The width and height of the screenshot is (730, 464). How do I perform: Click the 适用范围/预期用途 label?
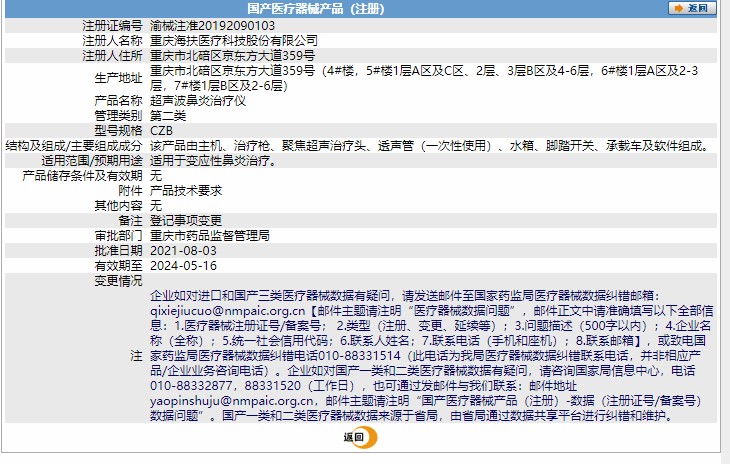pyautogui.click(x=92, y=161)
